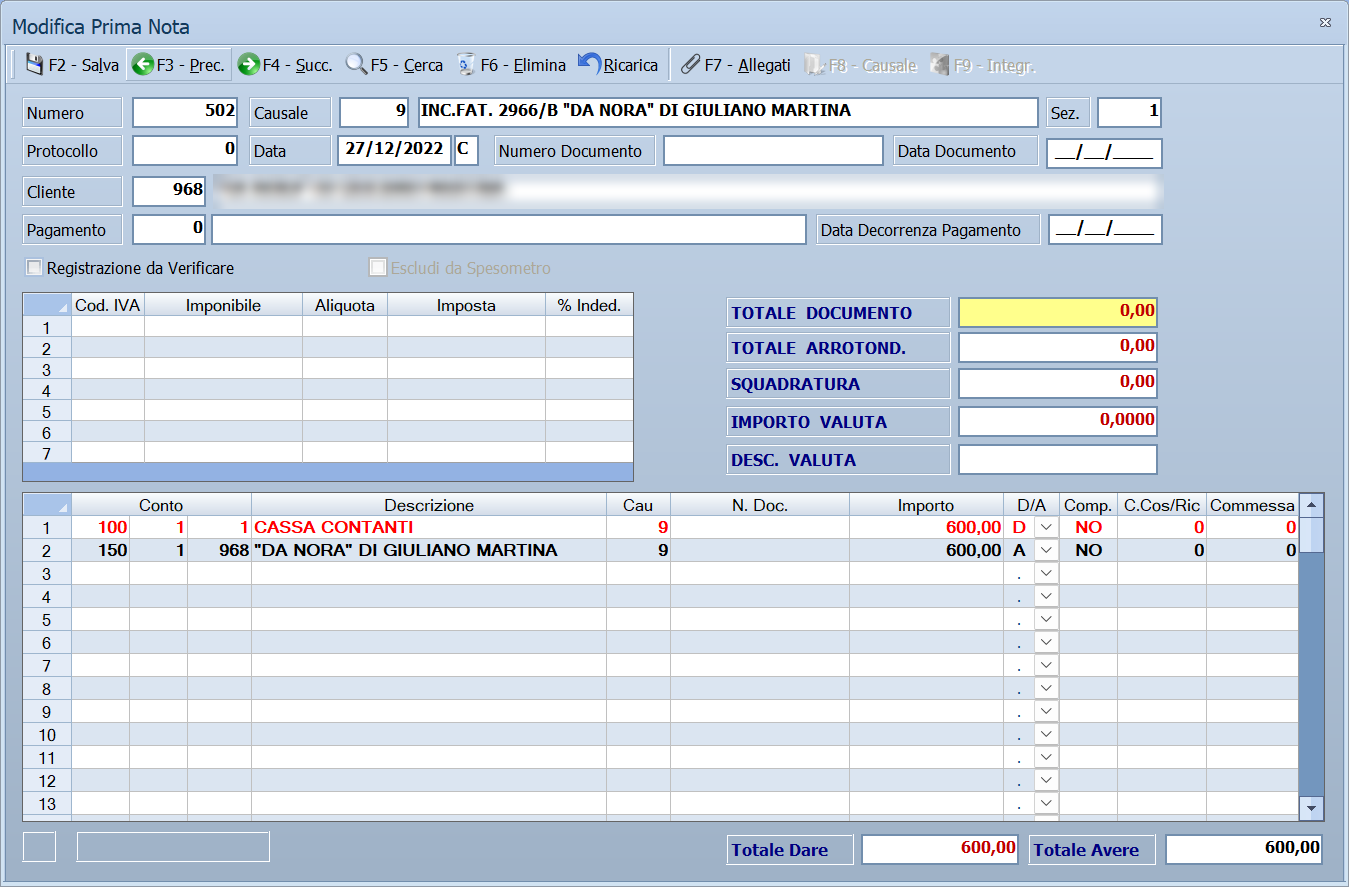Click the Data field 27/12/2022
This screenshot has height=887, width=1349.
394,150
